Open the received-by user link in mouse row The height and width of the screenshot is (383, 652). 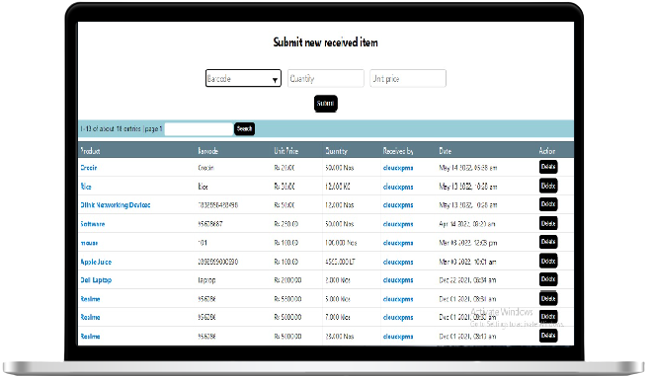[x=398, y=243]
